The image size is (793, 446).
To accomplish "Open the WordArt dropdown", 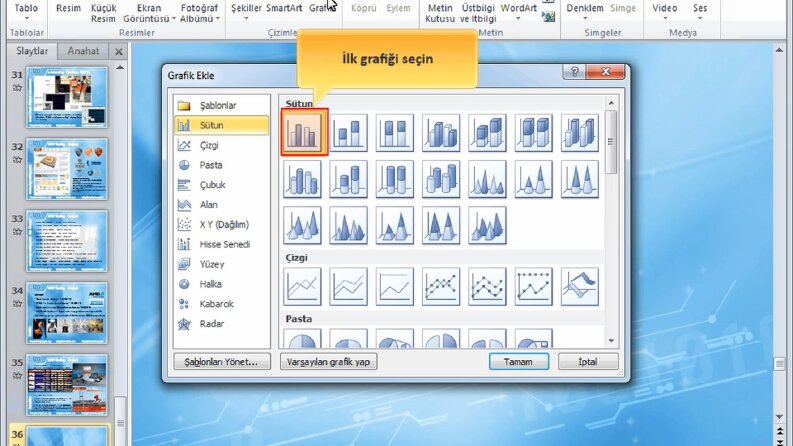I will click(x=518, y=12).
